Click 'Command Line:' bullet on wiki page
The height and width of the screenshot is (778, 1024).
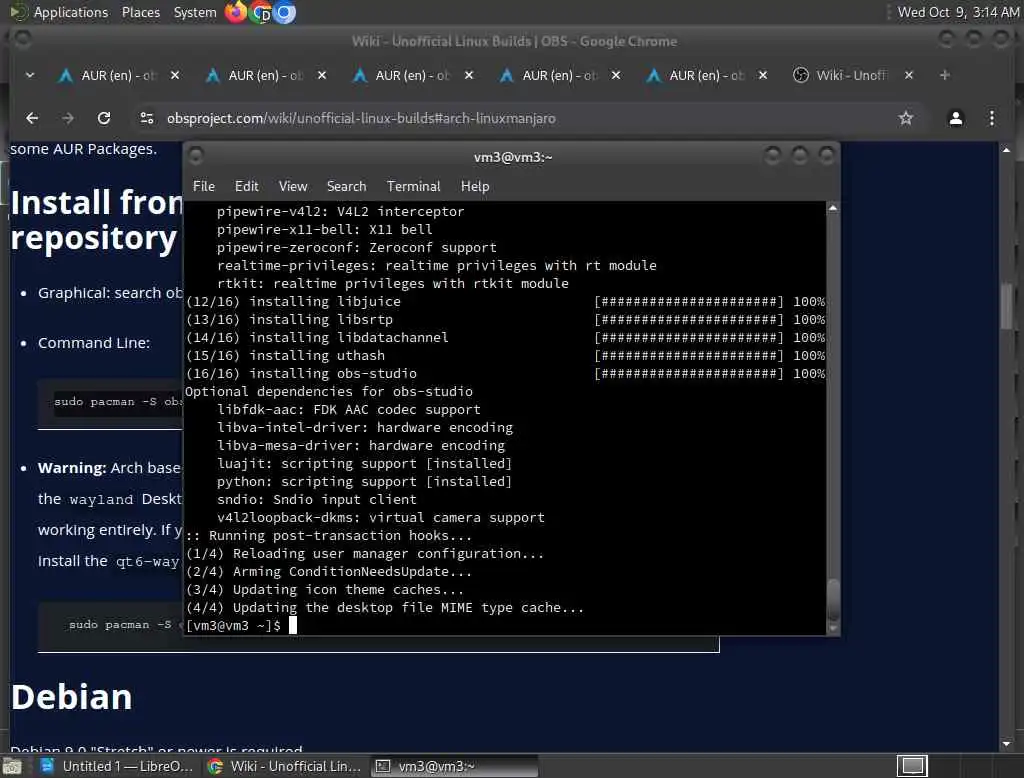[94, 343]
